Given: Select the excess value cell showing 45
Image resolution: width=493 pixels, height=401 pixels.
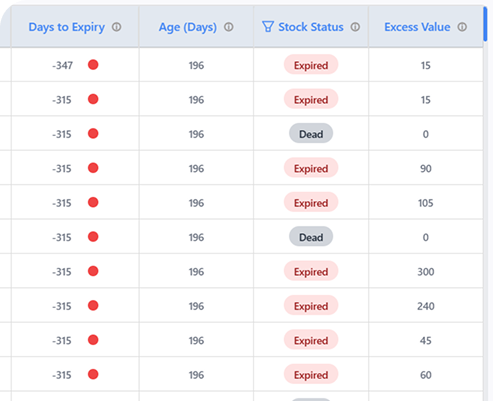Looking at the screenshot, I should [426, 340].
